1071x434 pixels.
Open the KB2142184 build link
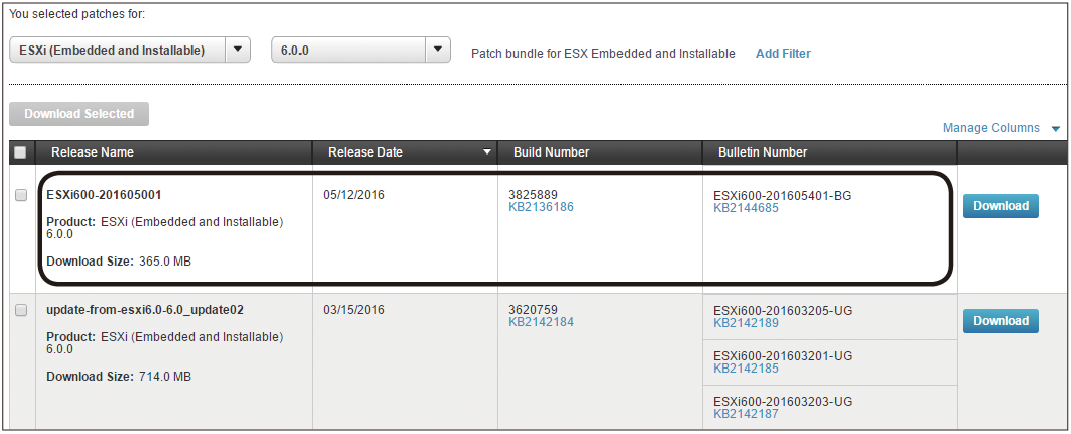(x=541, y=323)
